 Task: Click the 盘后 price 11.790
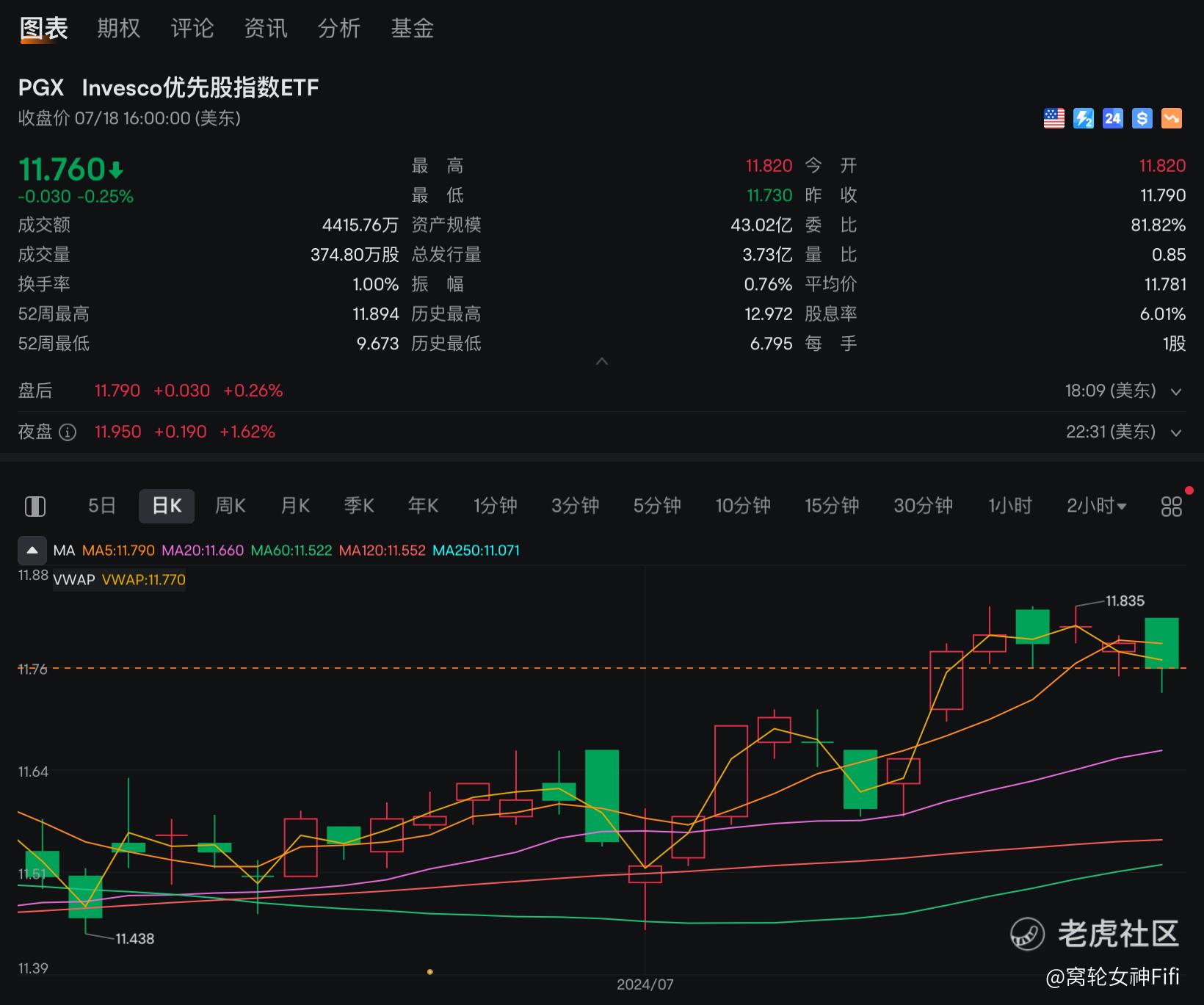tap(117, 391)
